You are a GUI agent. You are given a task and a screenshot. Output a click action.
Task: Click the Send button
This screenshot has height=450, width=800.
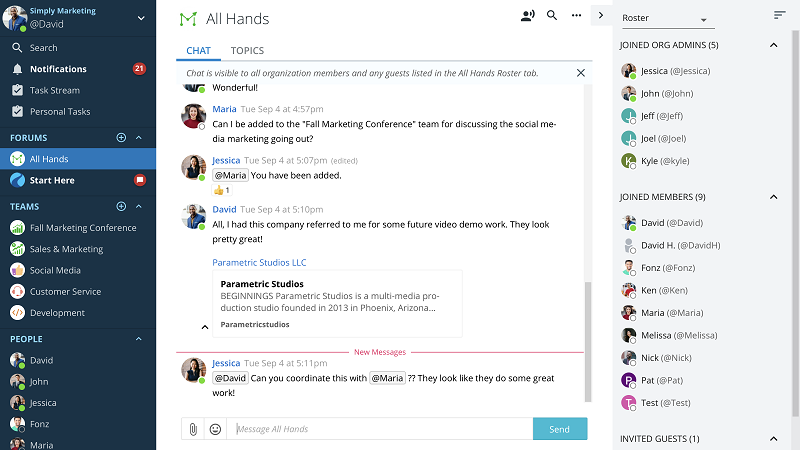tap(560, 429)
